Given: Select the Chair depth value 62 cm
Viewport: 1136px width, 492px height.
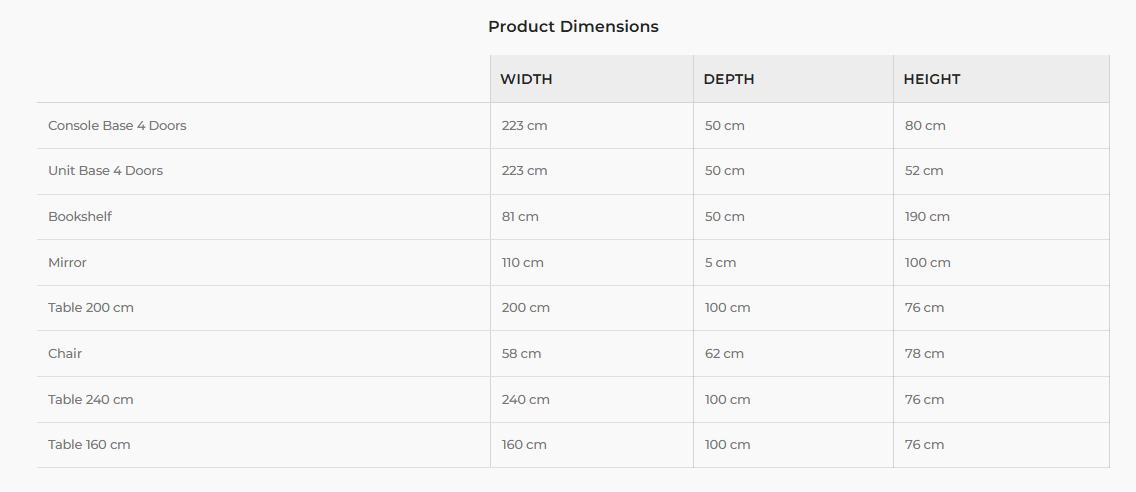Looking at the screenshot, I should coord(724,354).
